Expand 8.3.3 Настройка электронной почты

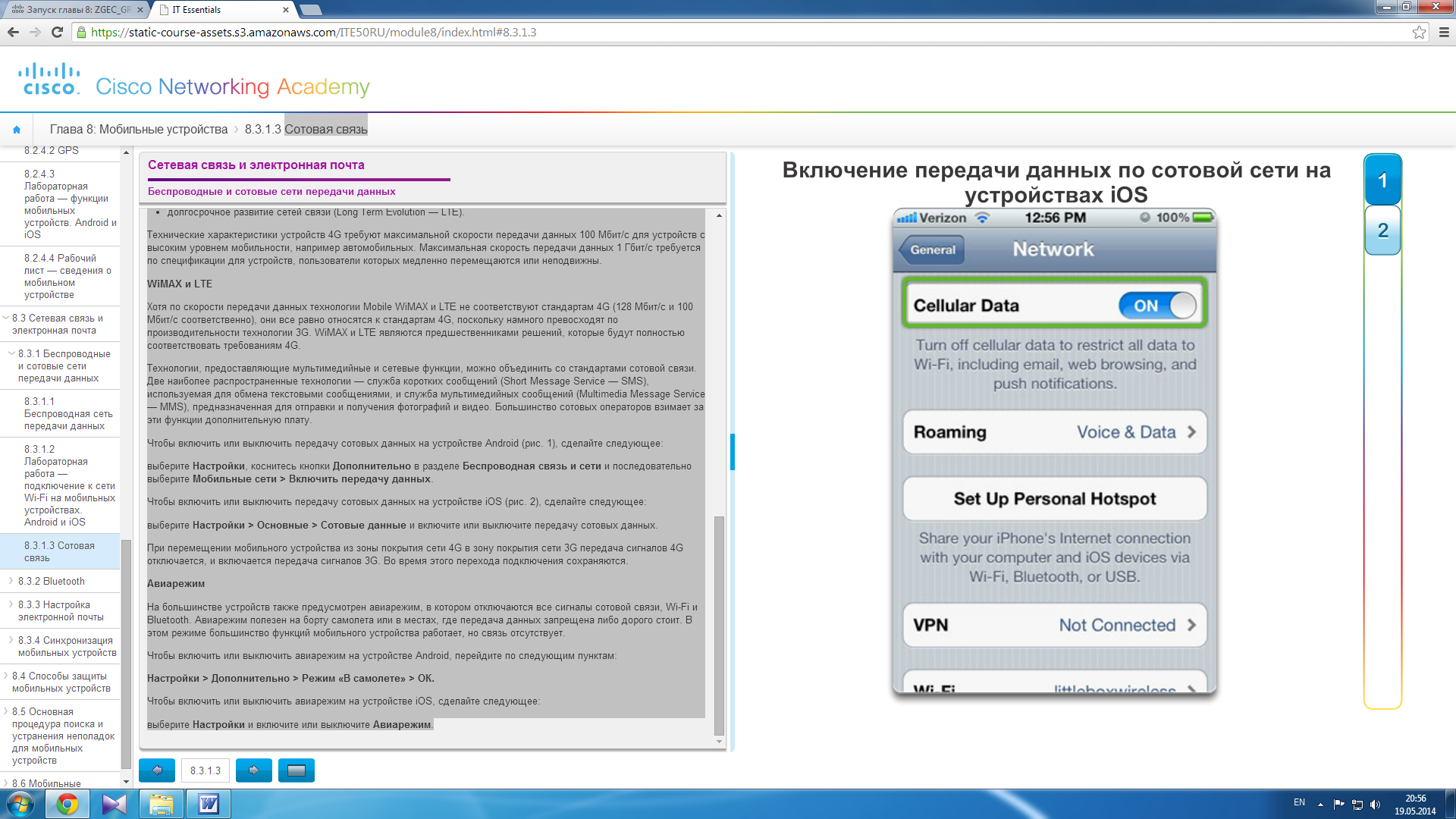[x=11, y=604]
